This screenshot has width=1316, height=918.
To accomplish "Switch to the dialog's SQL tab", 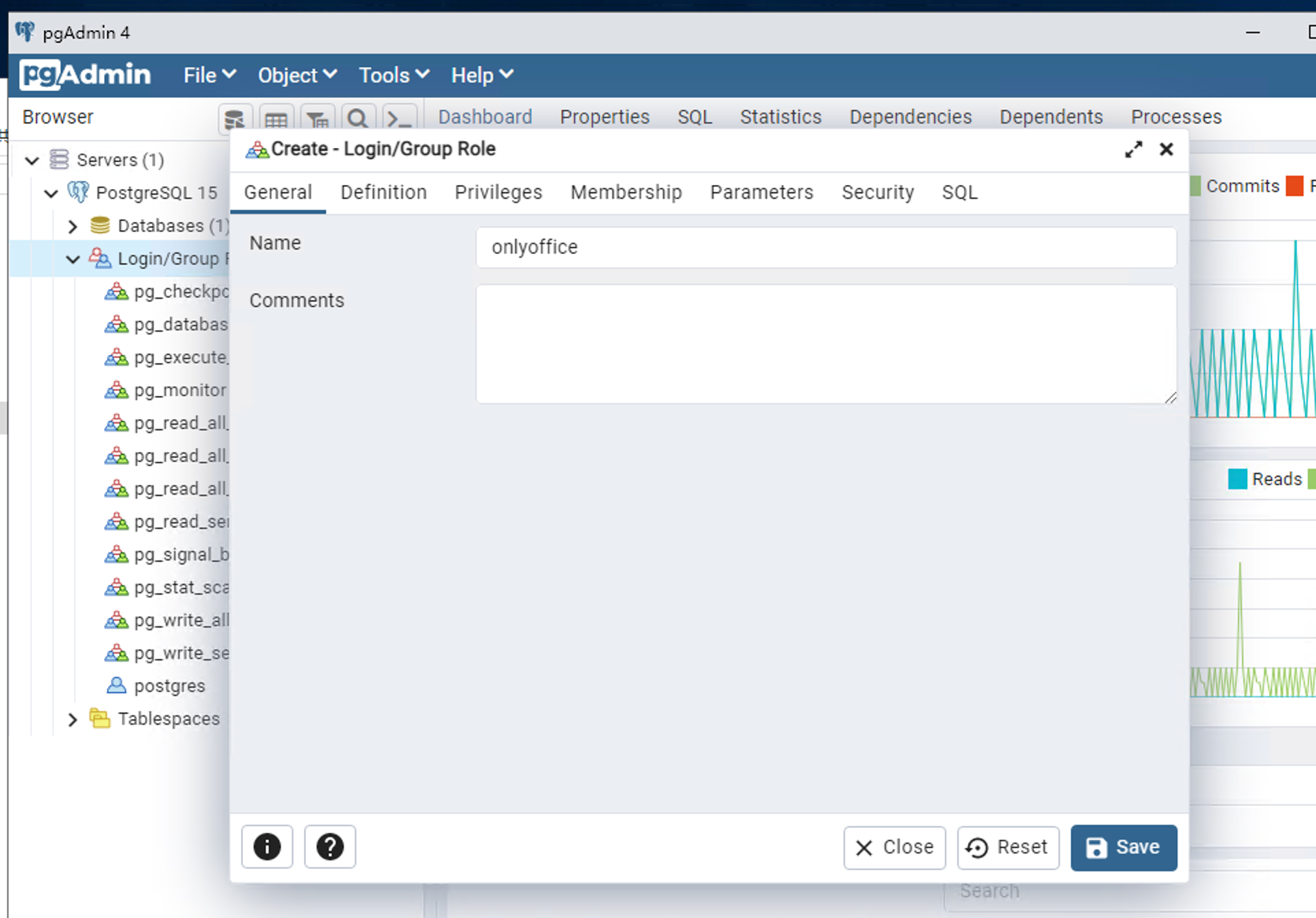I will click(960, 193).
